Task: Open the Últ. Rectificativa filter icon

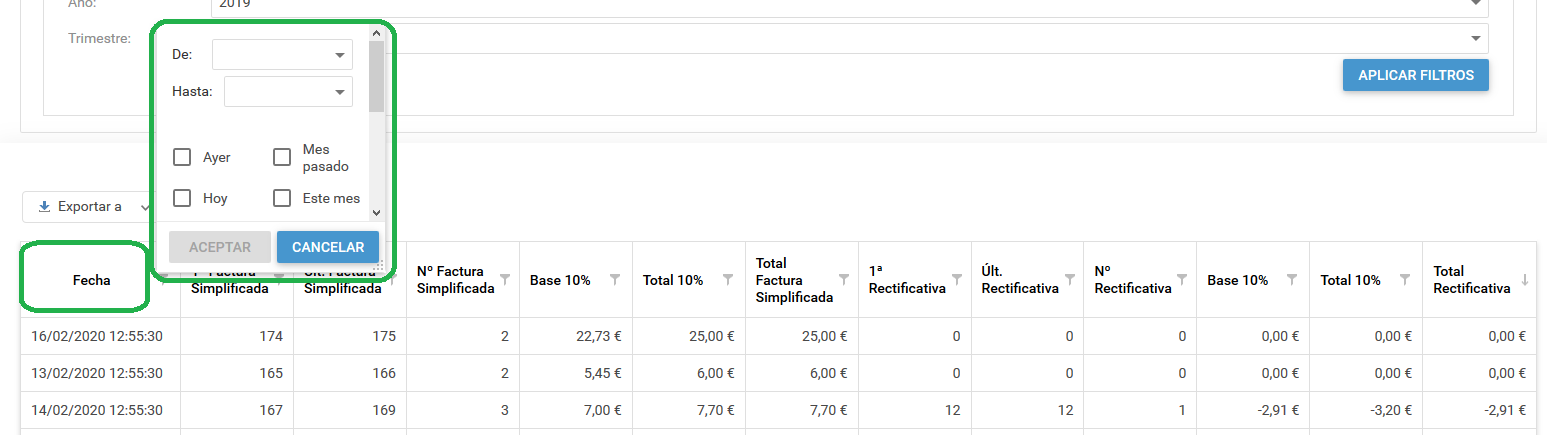Action: pyautogui.click(x=1070, y=279)
